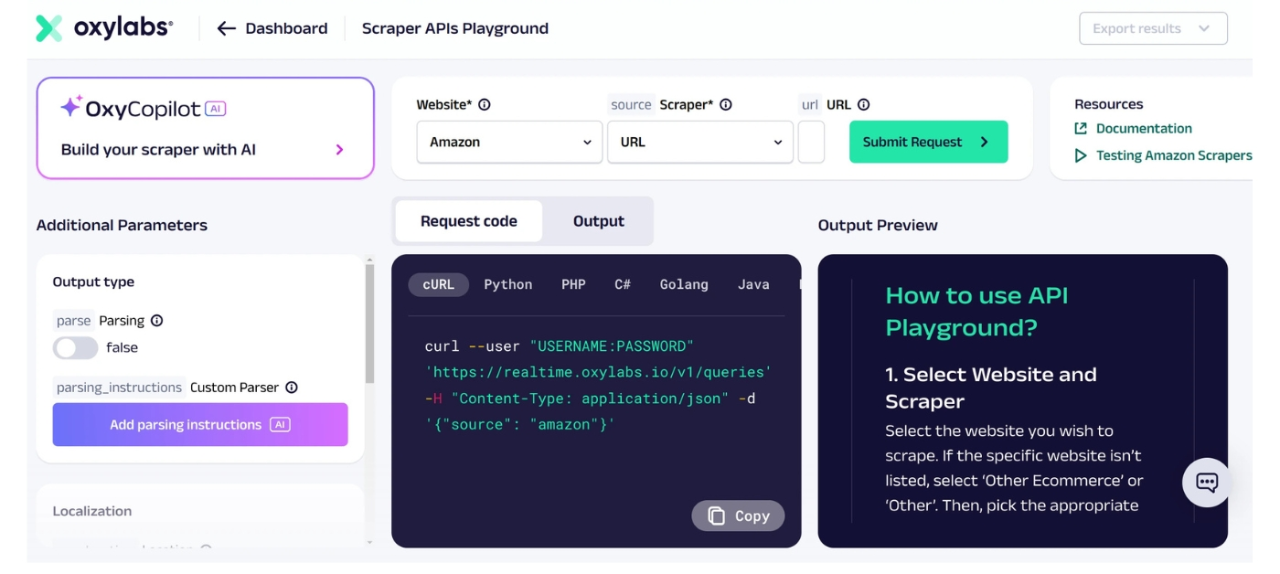1280x574 pixels.
Task: Click the info icon beside Parsing
Action: tap(157, 321)
